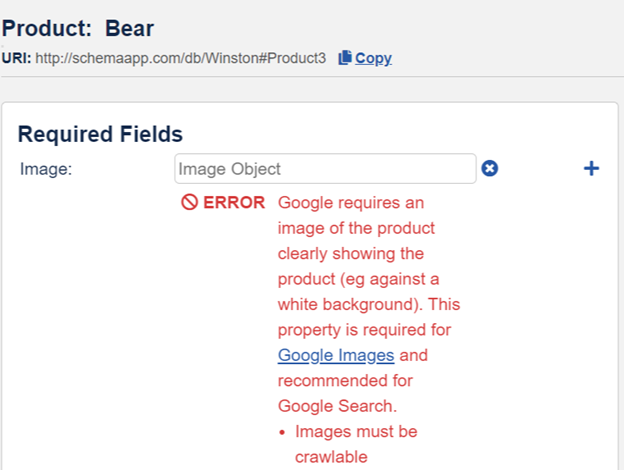Screen dimensions: 624x470
Task: Click the schemaapp.com Winston#Product3 URI text
Action: (x=181, y=58)
